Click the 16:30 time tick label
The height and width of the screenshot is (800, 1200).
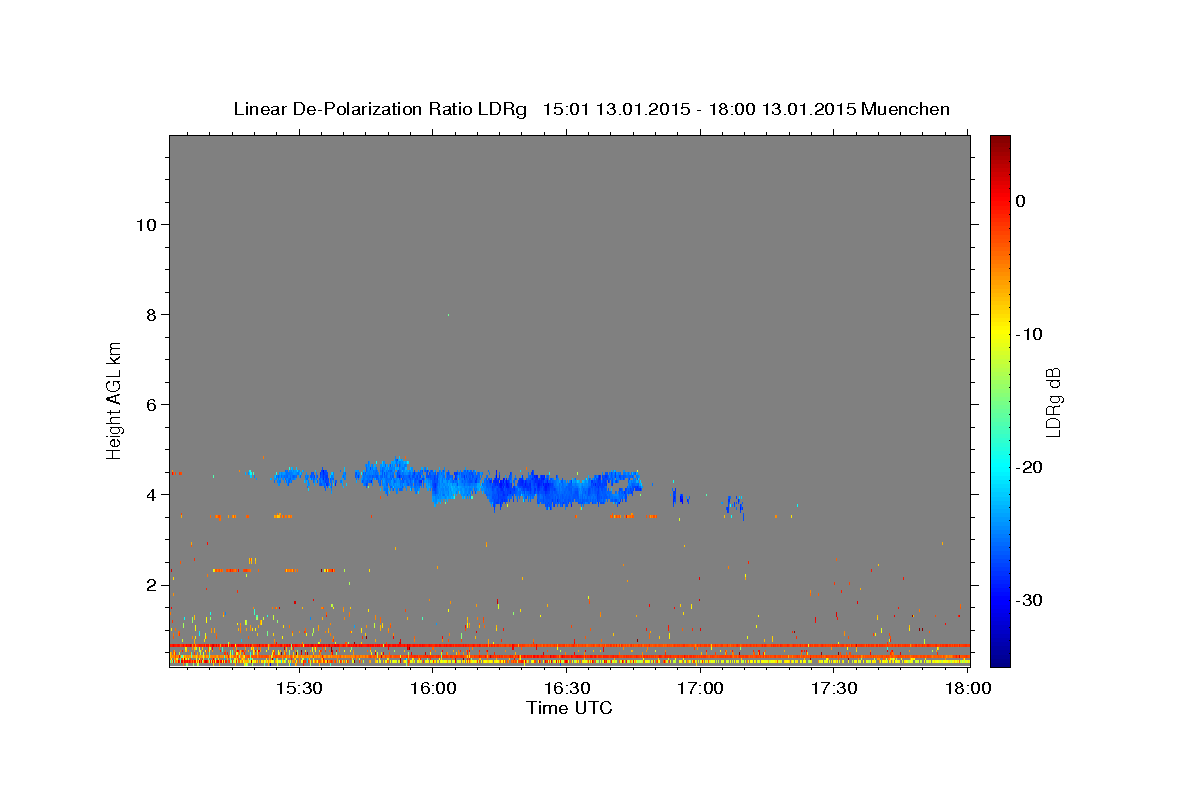pos(566,689)
